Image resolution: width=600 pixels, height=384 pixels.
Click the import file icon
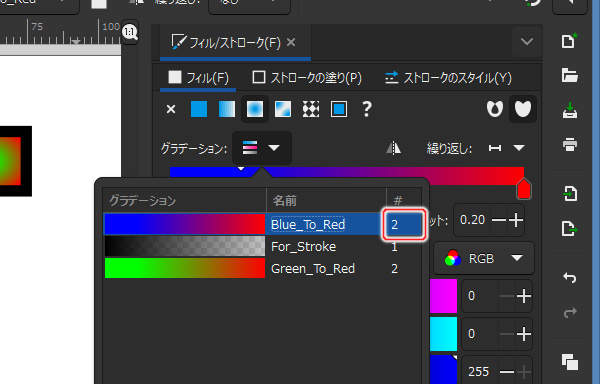click(x=569, y=193)
